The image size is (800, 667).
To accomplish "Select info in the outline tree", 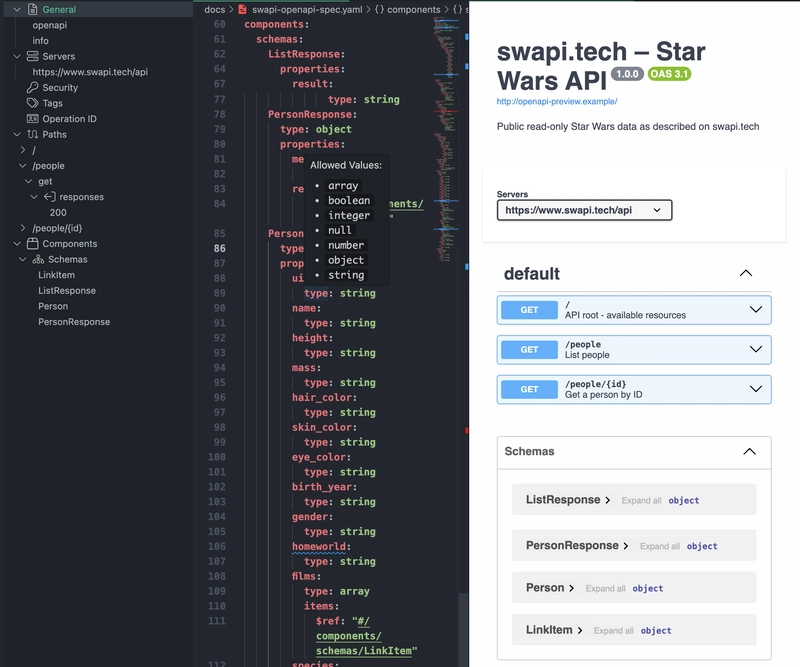I will pos(40,40).
